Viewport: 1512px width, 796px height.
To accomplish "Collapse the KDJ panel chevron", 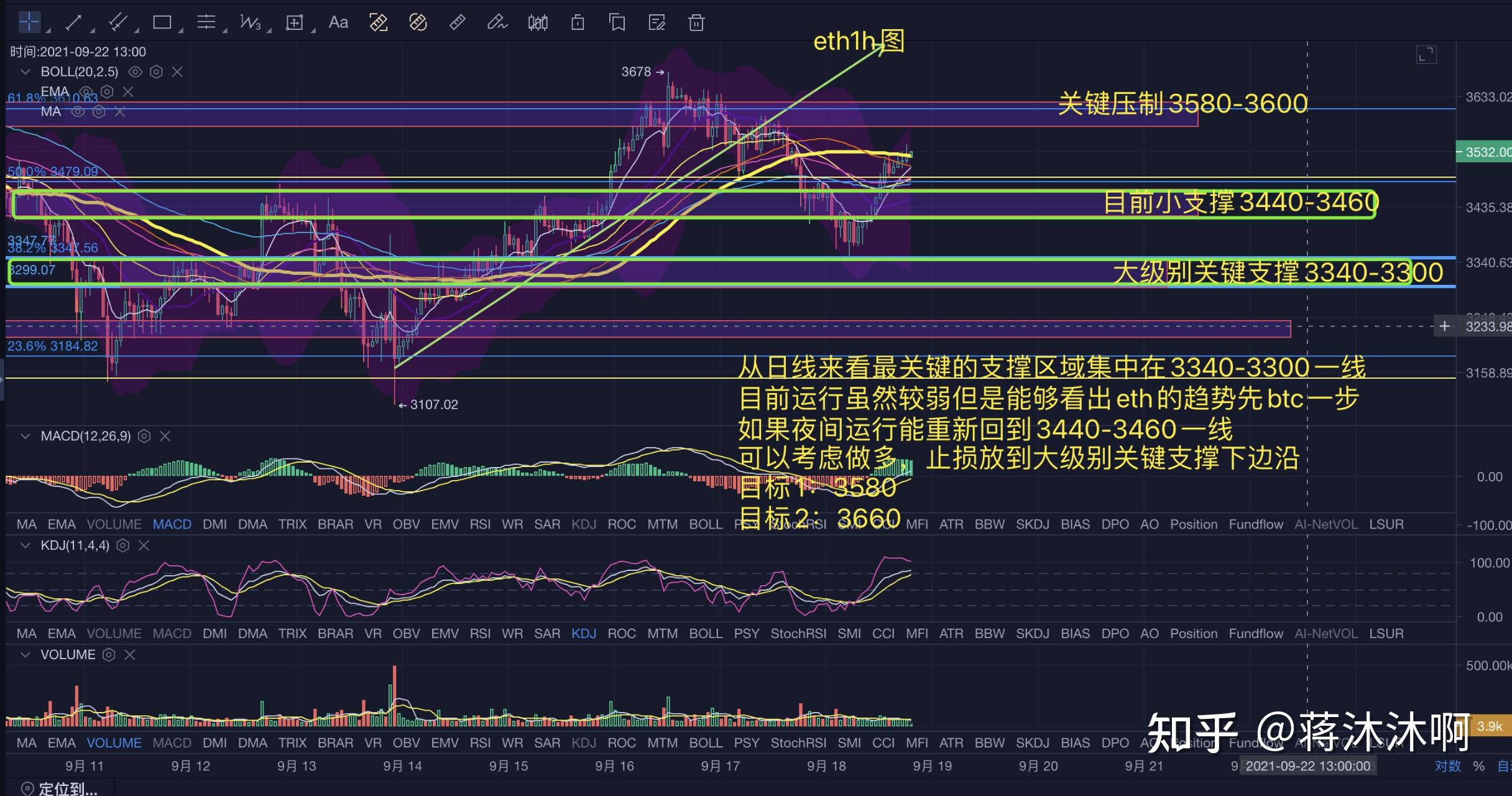I will (x=25, y=546).
